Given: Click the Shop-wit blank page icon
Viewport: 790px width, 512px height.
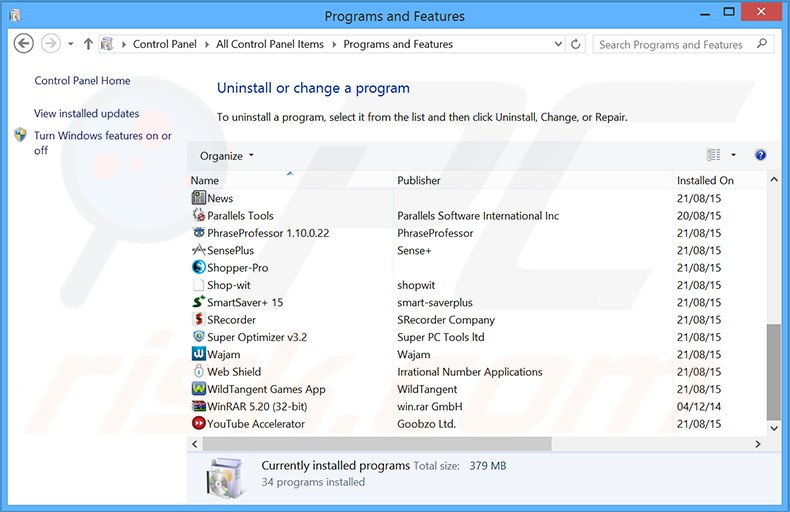Looking at the screenshot, I should (x=199, y=285).
